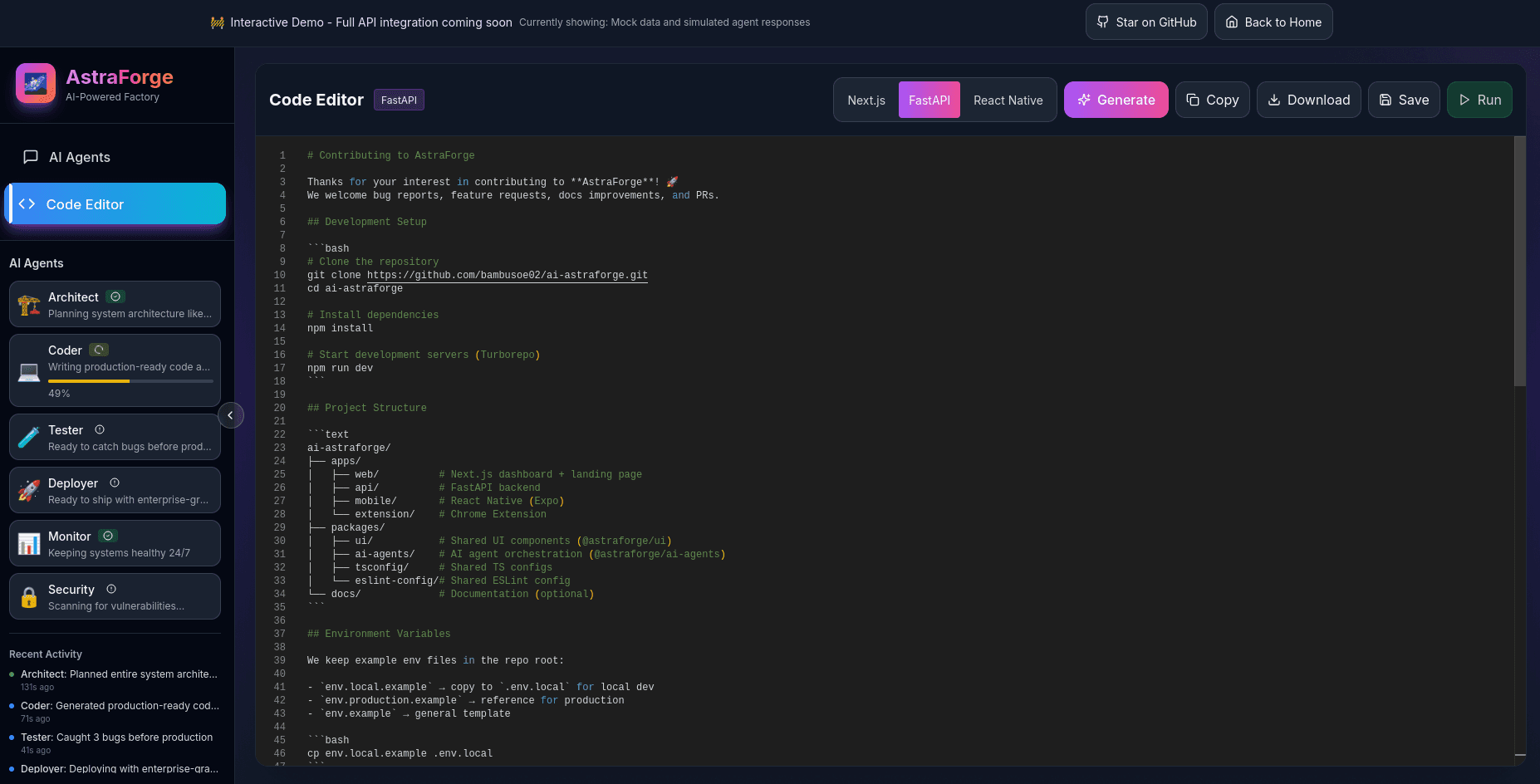Click the Recent Activity section heading
This screenshot has width=1540, height=784.
point(46,654)
